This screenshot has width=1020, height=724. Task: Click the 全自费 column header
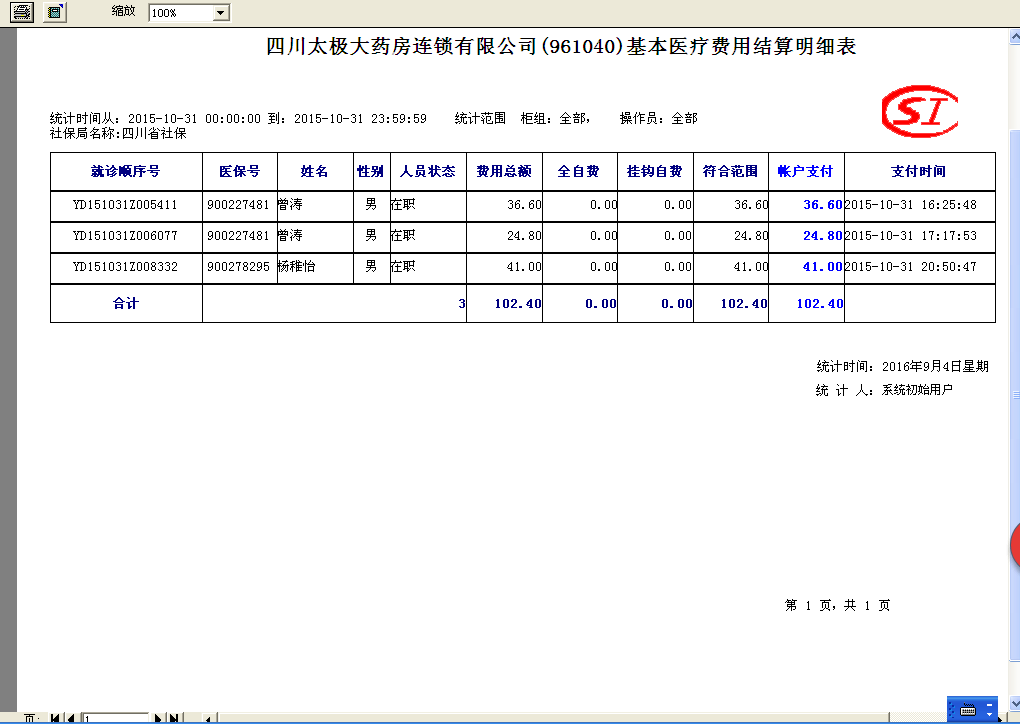click(x=579, y=171)
